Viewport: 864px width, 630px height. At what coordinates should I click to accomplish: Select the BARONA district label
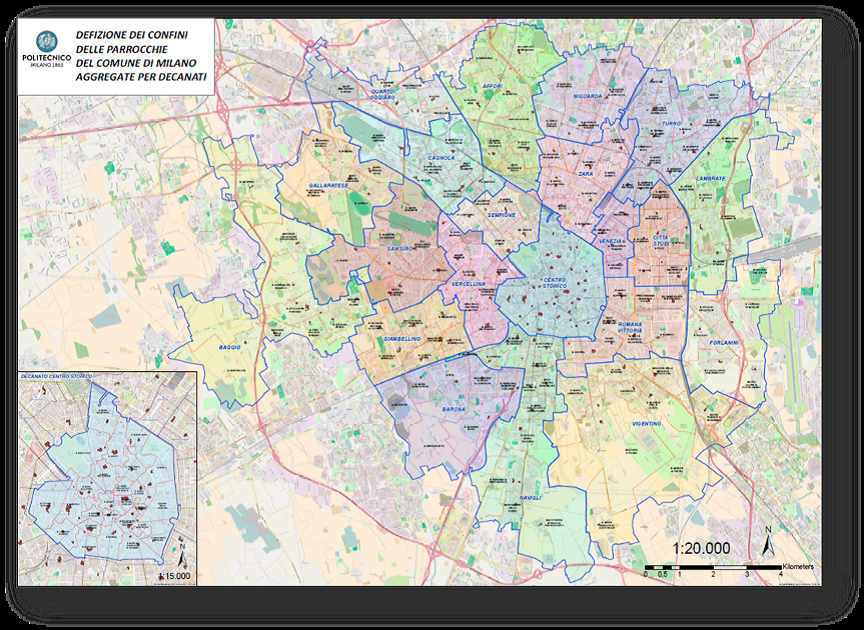[454, 410]
